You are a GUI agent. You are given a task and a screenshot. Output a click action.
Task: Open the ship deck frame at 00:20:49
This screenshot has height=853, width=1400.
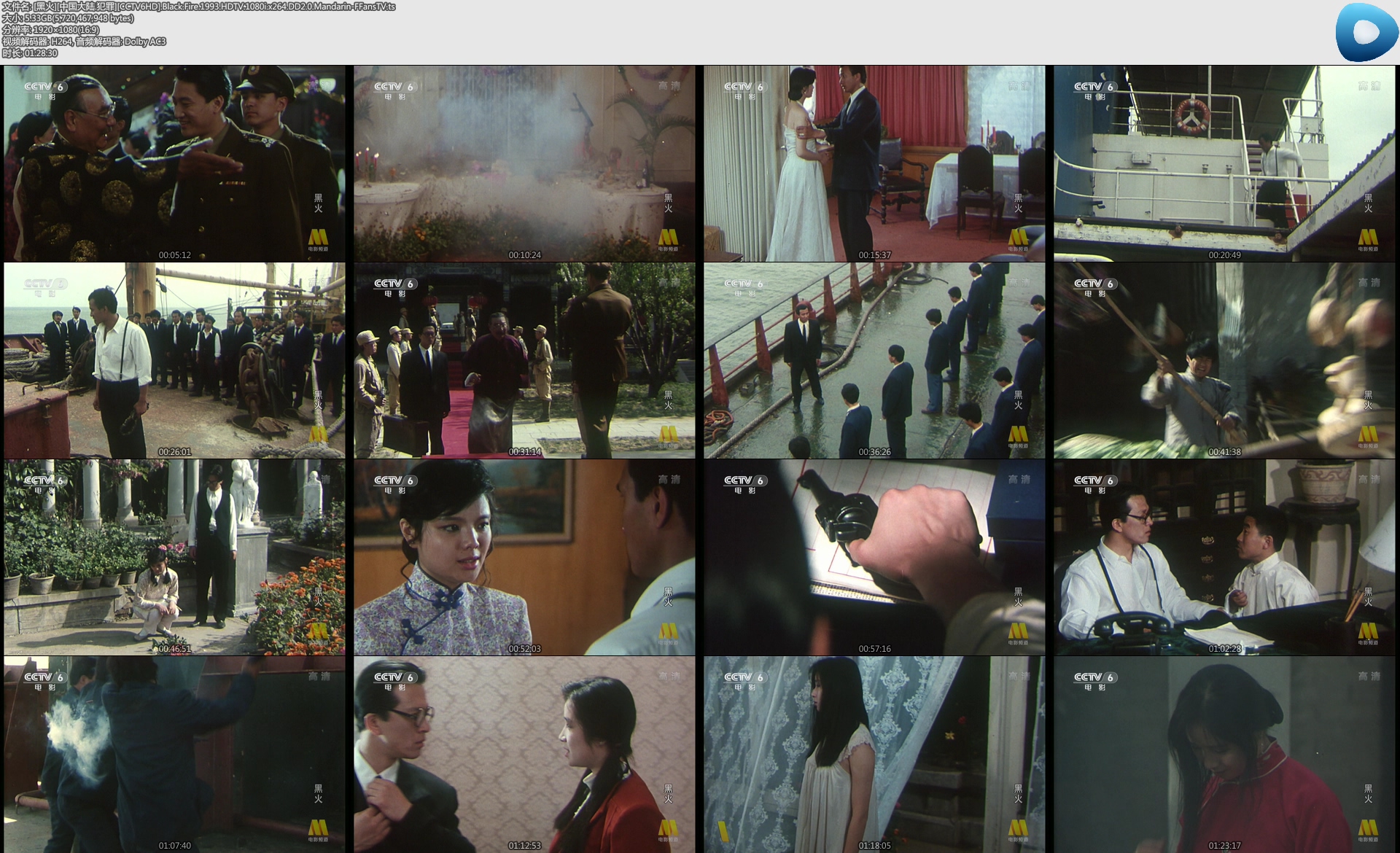[x=1224, y=163]
